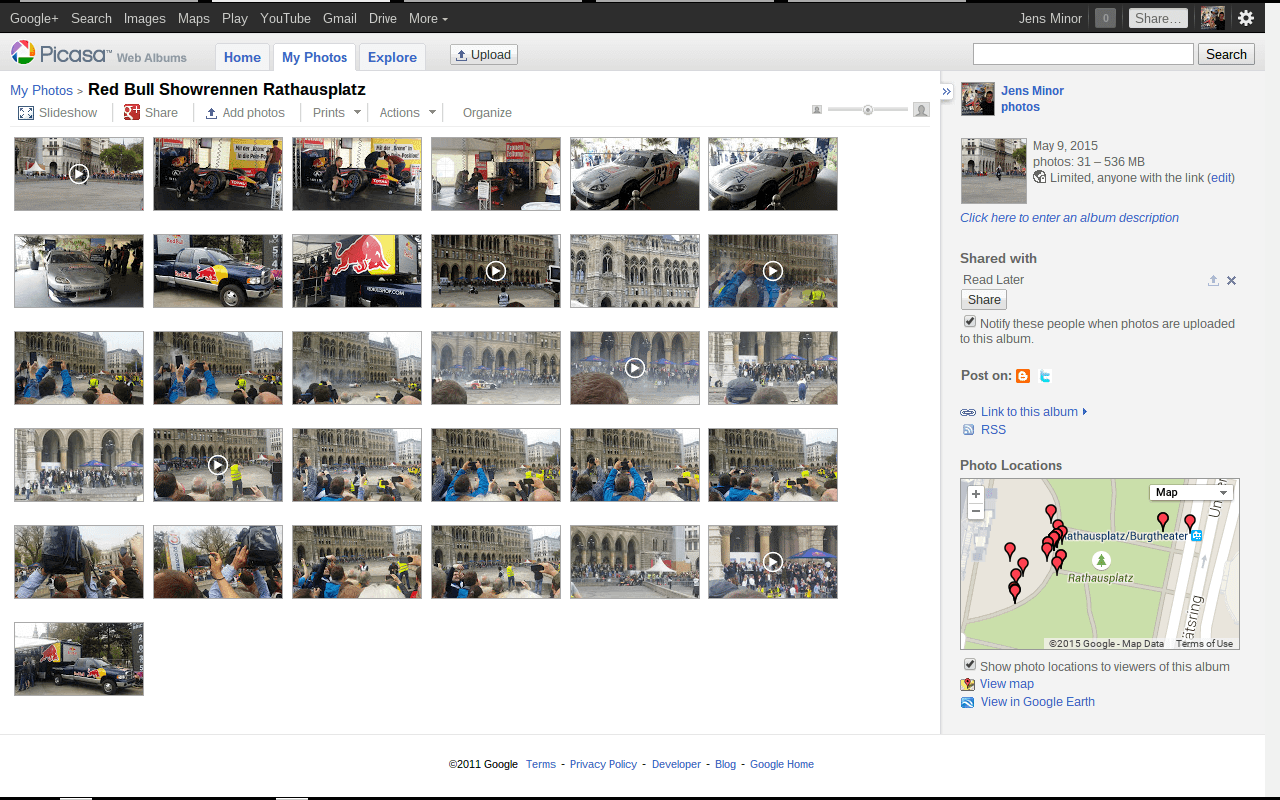
Task: Zoom in on the photo locations map
Action: pos(976,494)
